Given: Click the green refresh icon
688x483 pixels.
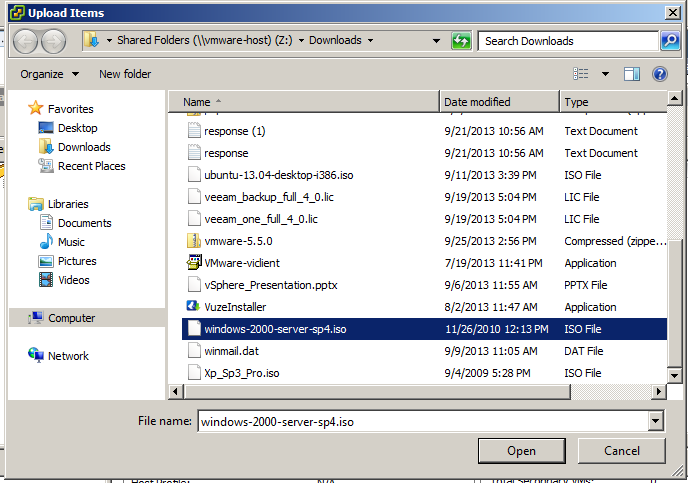Looking at the screenshot, I should pos(461,41).
